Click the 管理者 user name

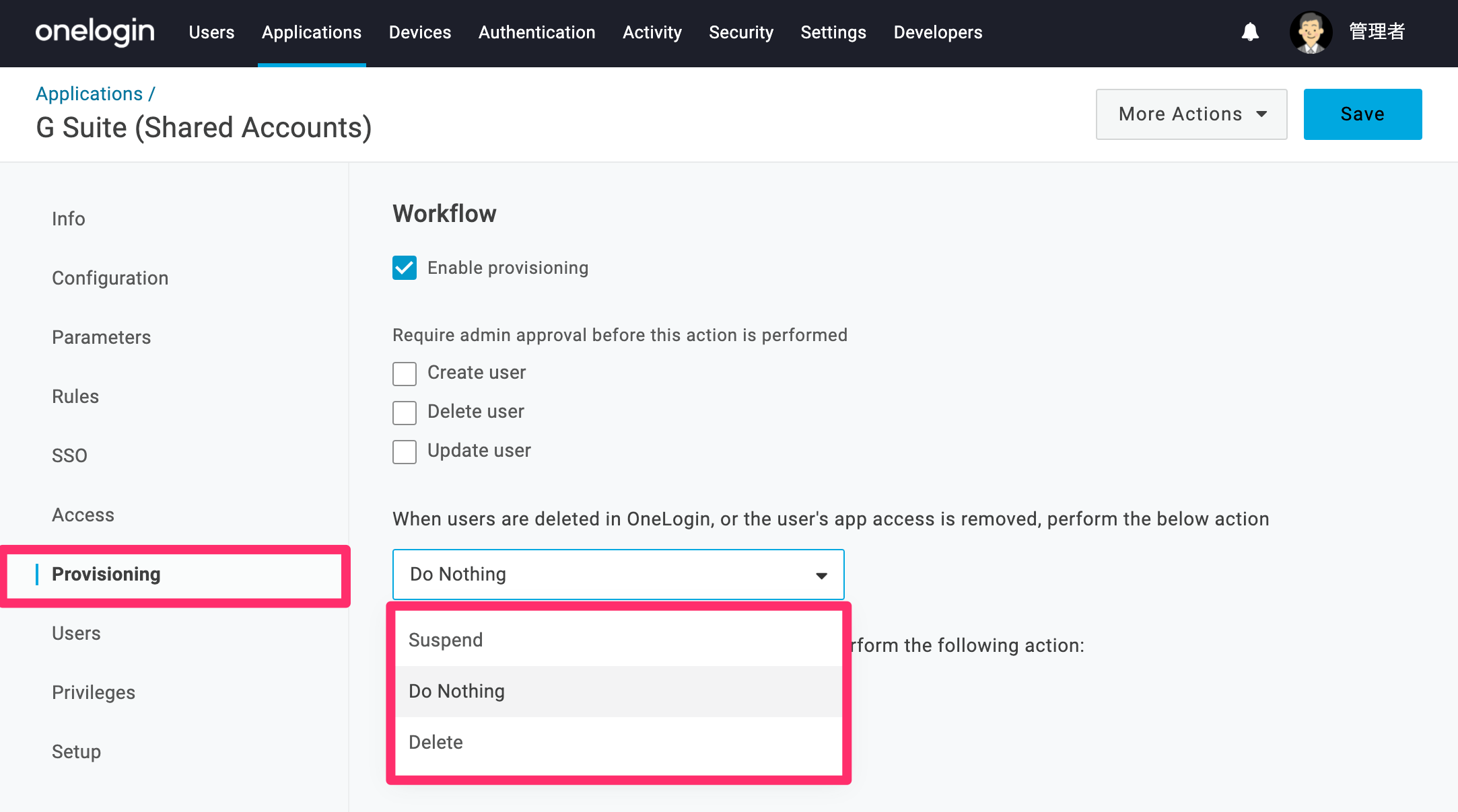tap(1377, 32)
